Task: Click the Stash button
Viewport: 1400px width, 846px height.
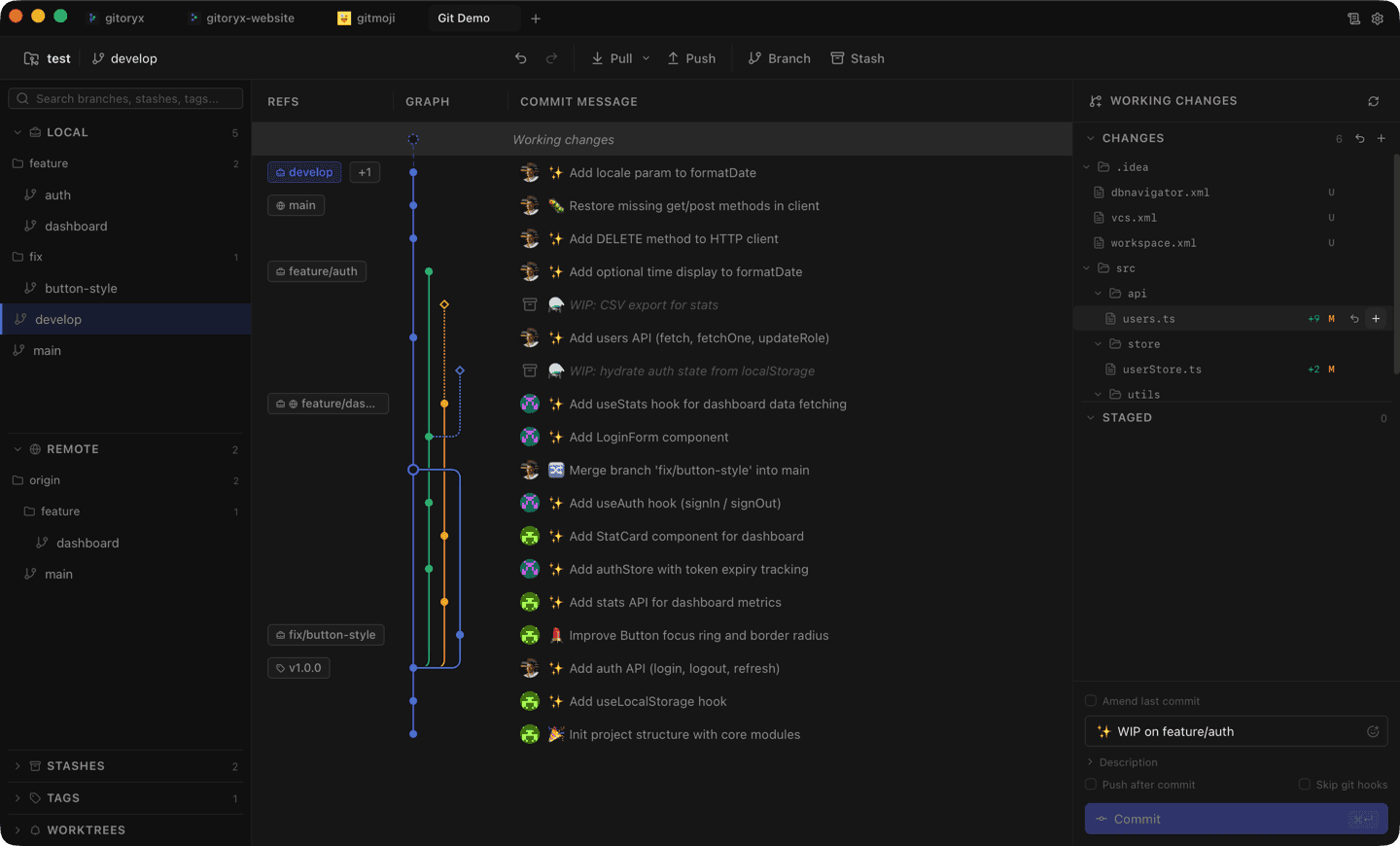Action: coord(857,58)
